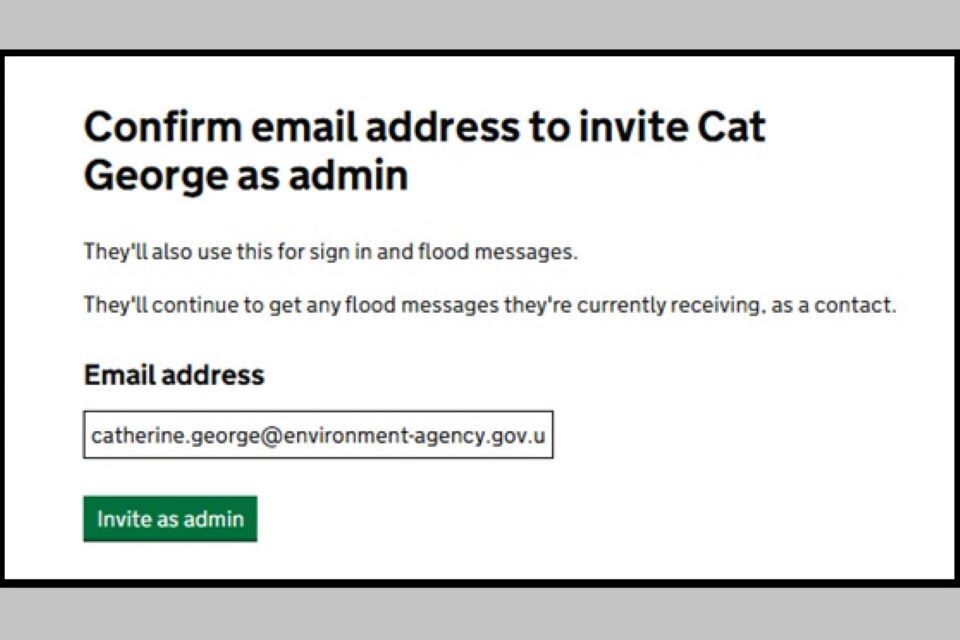Image resolution: width=960 pixels, height=640 pixels.
Task: Click the phrase as a contact
Action: (842, 306)
